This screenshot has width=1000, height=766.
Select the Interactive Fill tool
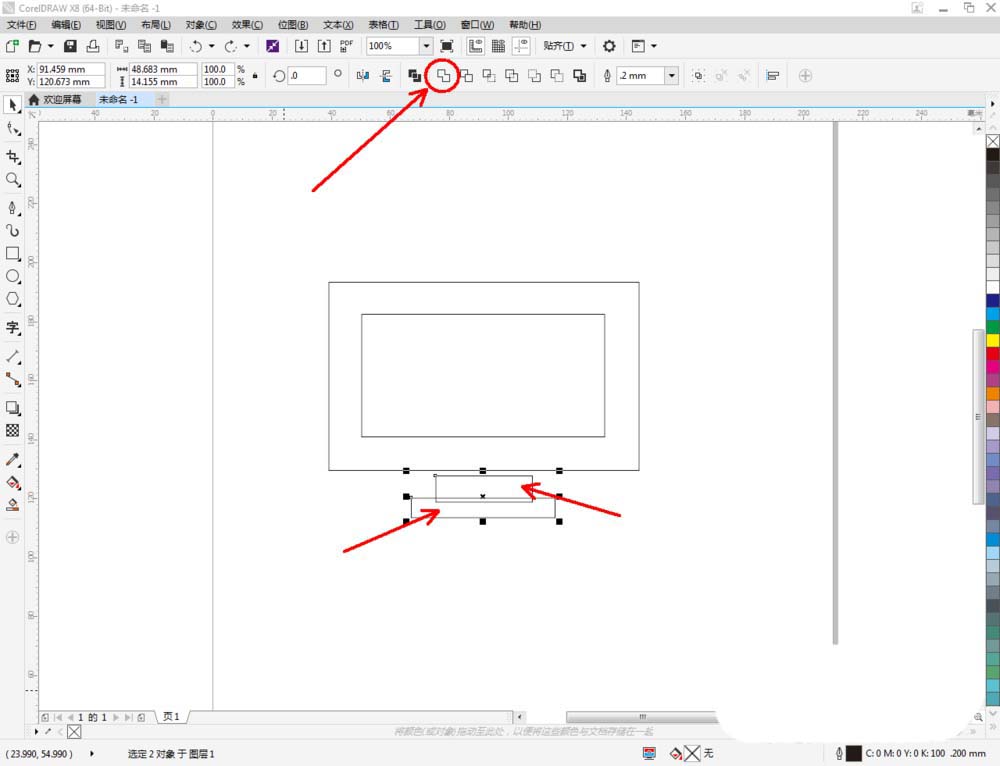[13, 482]
